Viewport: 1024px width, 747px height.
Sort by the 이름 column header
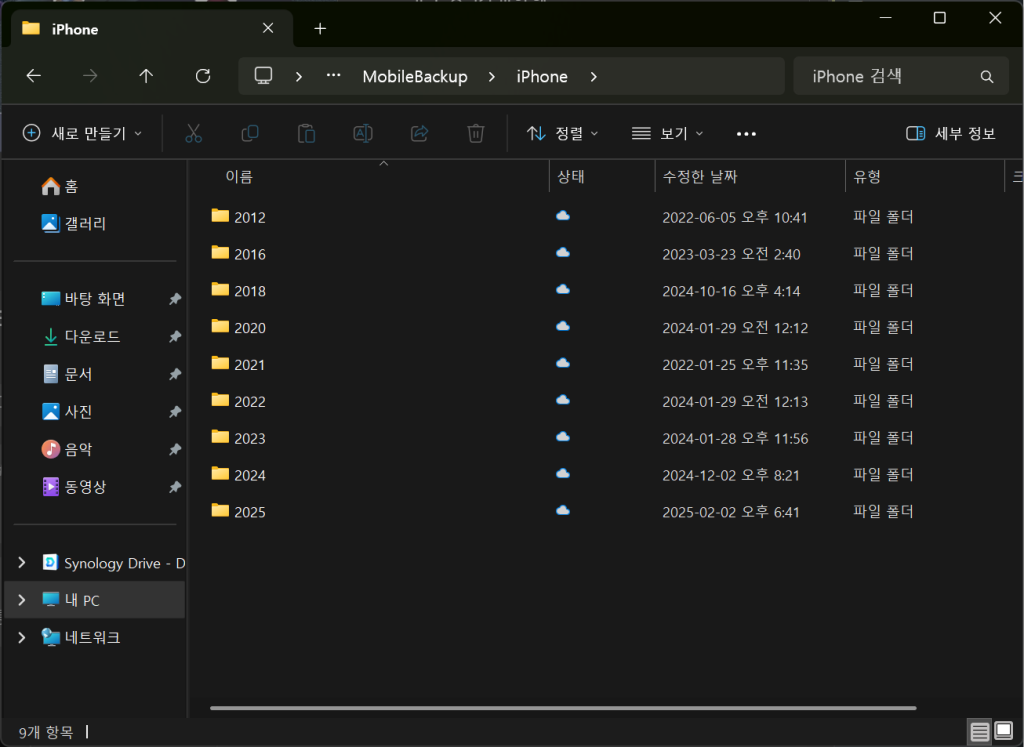(239, 177)
